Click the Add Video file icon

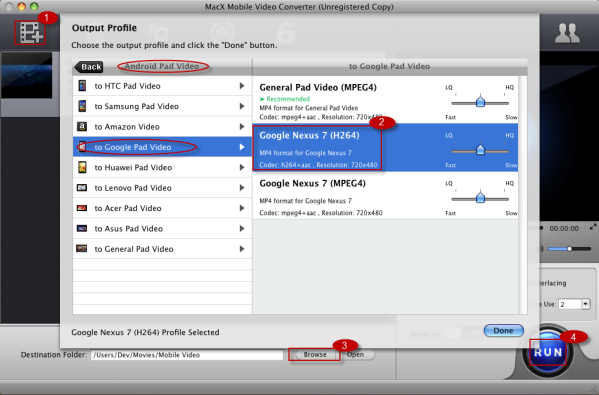[31, 33]
